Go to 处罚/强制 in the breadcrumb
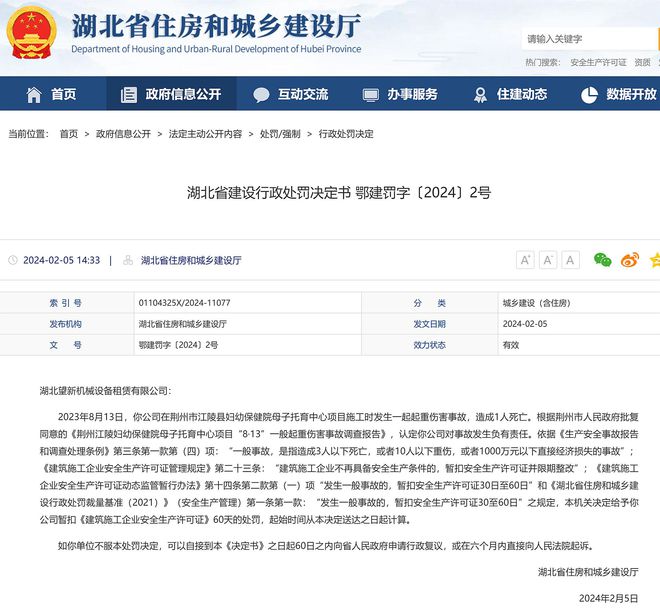The height and width of the screenshot is (615, 660). [x=280, y=134]
